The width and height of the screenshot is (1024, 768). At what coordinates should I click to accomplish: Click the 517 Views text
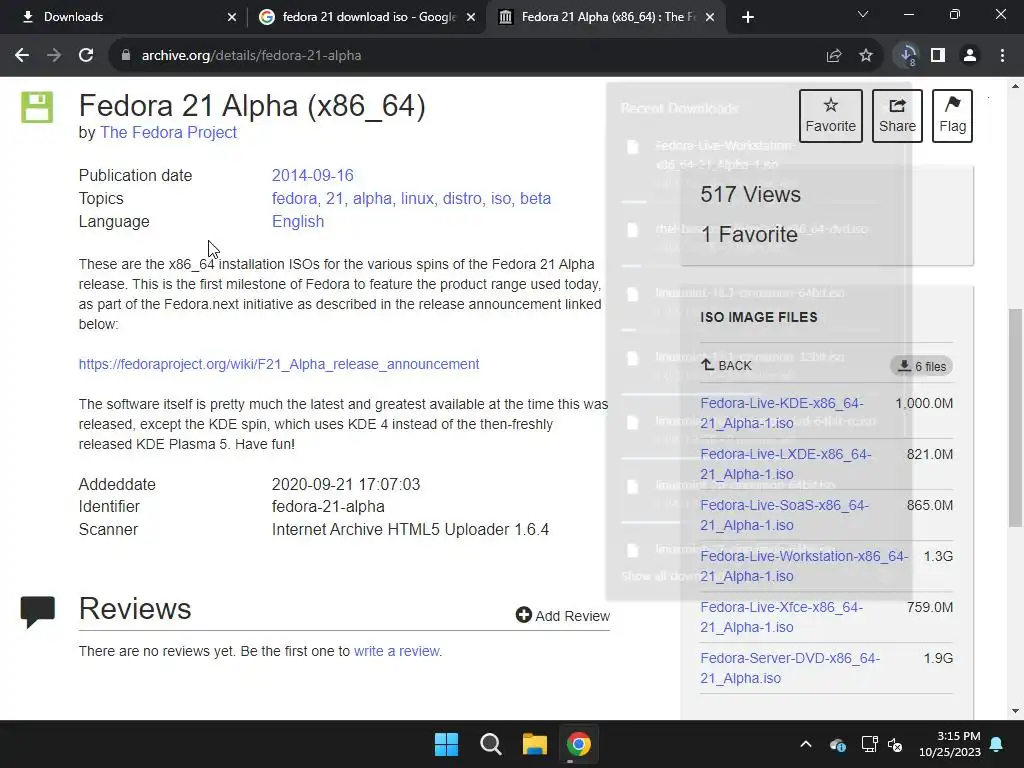tap(750, 195)
